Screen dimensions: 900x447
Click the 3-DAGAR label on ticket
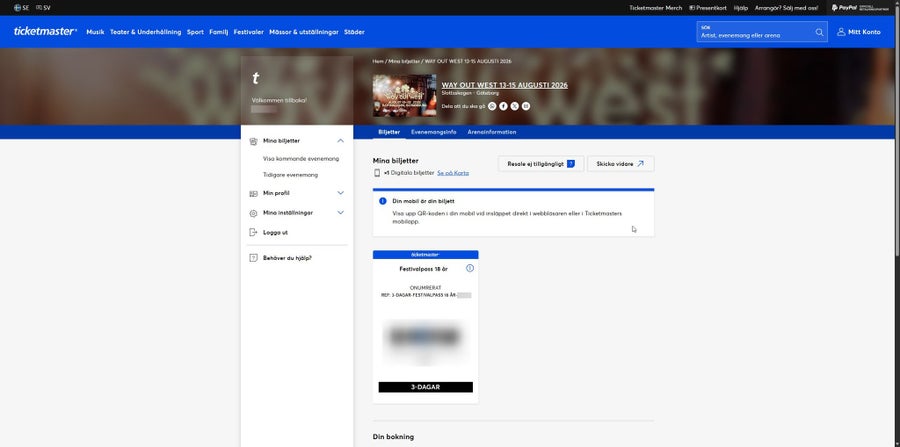point(425,387)
